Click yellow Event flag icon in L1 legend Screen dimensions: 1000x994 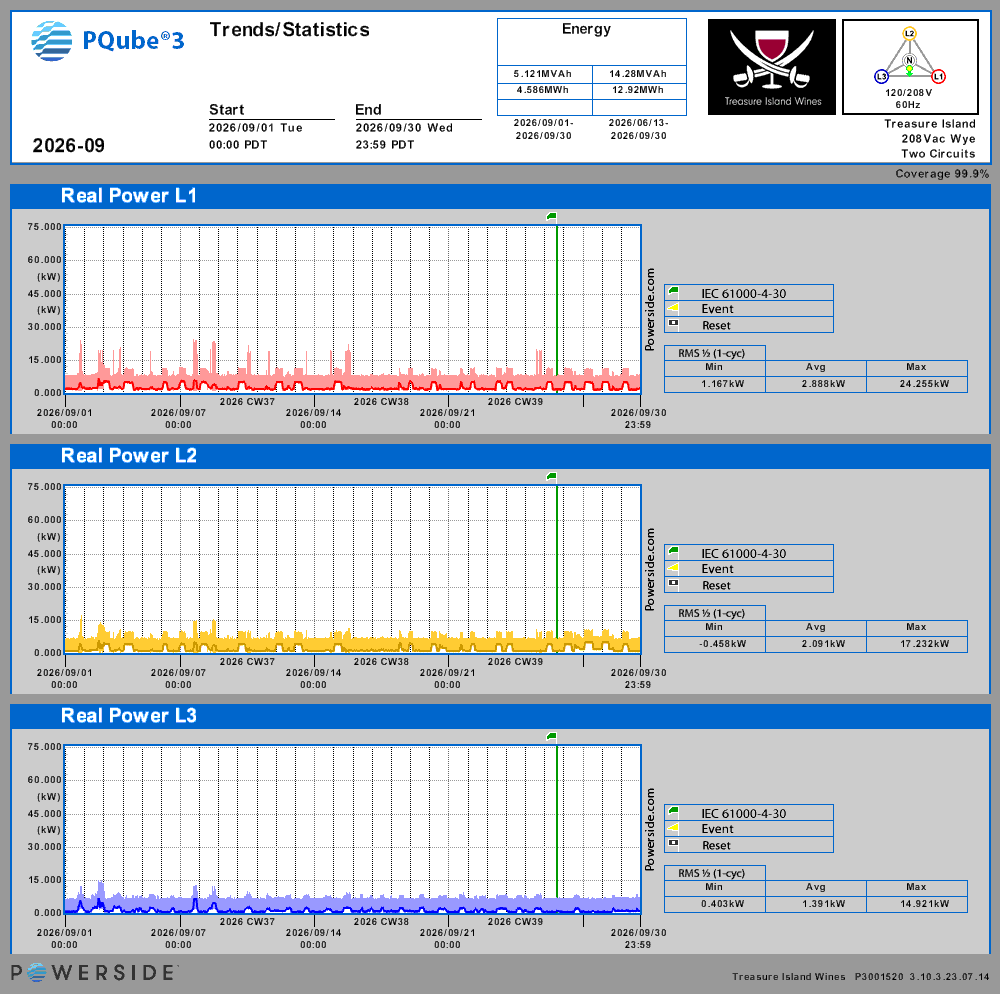[673, 308]
